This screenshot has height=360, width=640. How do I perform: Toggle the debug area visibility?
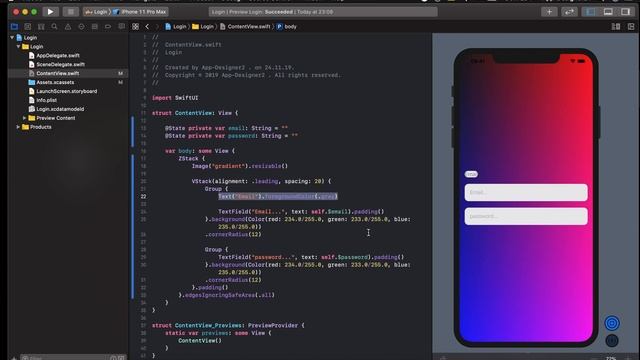point(608,12)
